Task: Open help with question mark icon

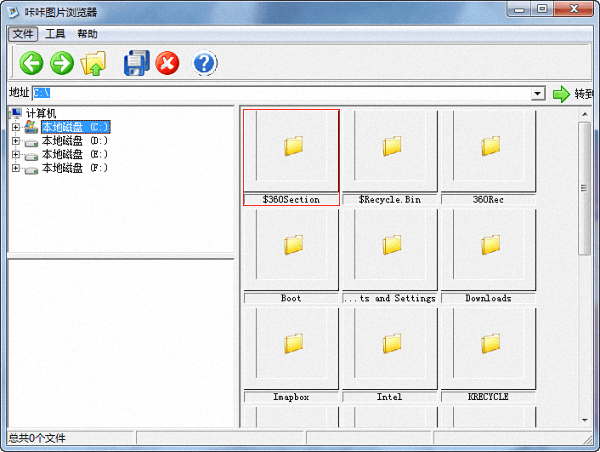Action: 205,64
